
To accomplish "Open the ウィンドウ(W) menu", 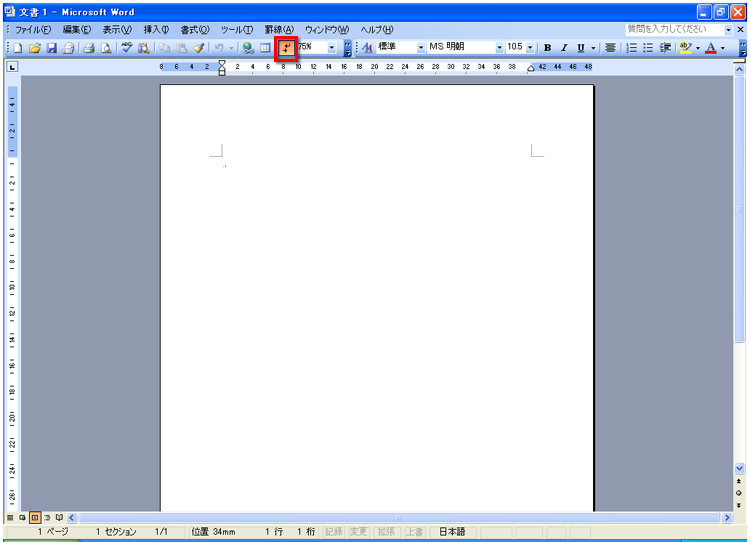I will 327,30.
